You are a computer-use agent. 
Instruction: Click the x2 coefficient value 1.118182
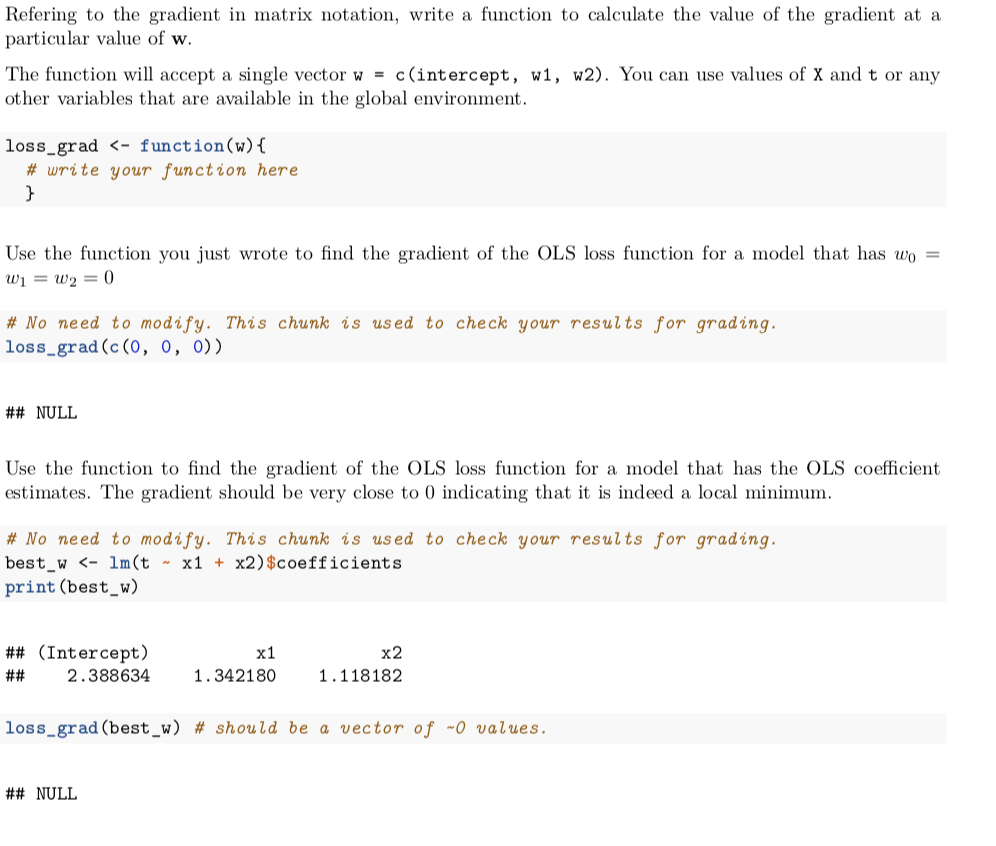(x=360, y=676)
